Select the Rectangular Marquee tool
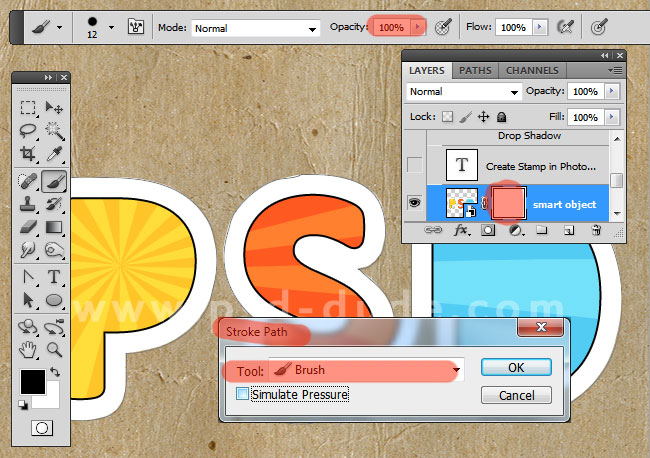The height and width of the screenshot is (458, 650). coord(28,108)
